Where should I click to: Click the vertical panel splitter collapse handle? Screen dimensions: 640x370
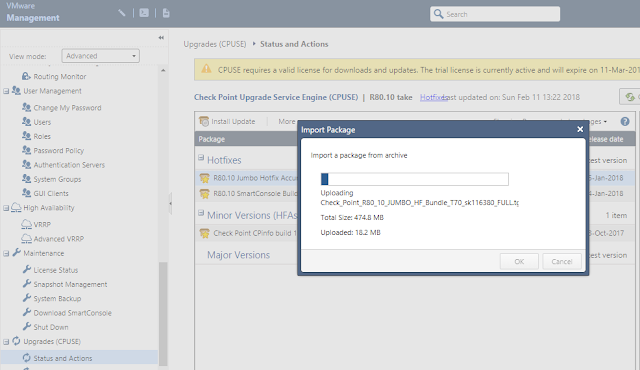(x=170, y=203)
